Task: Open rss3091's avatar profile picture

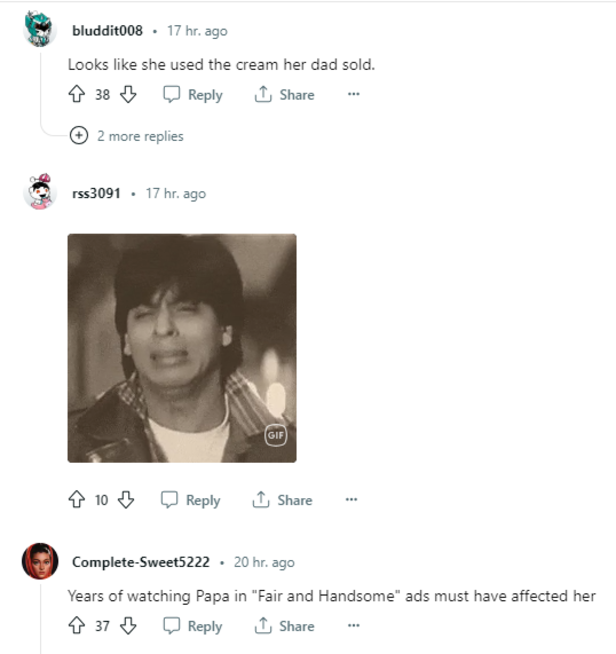Action: click(x=40, y=193)
